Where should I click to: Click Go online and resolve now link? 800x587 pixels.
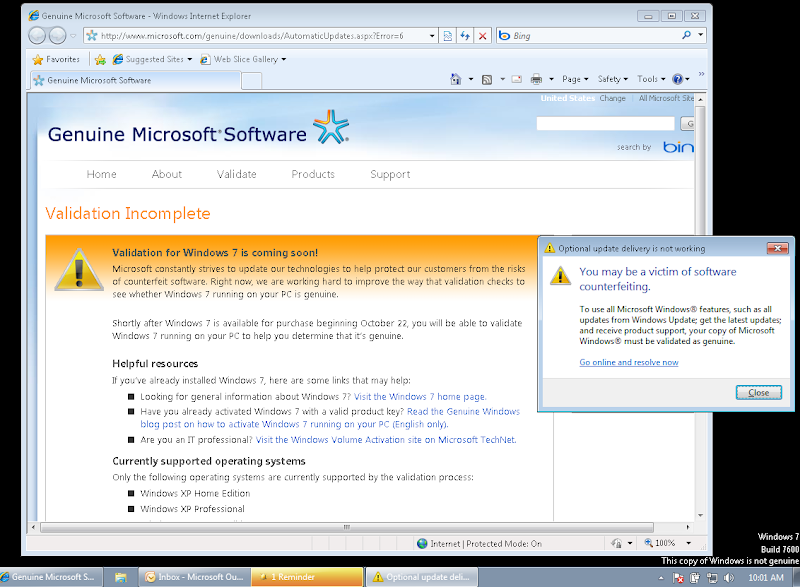click(629, 362)
